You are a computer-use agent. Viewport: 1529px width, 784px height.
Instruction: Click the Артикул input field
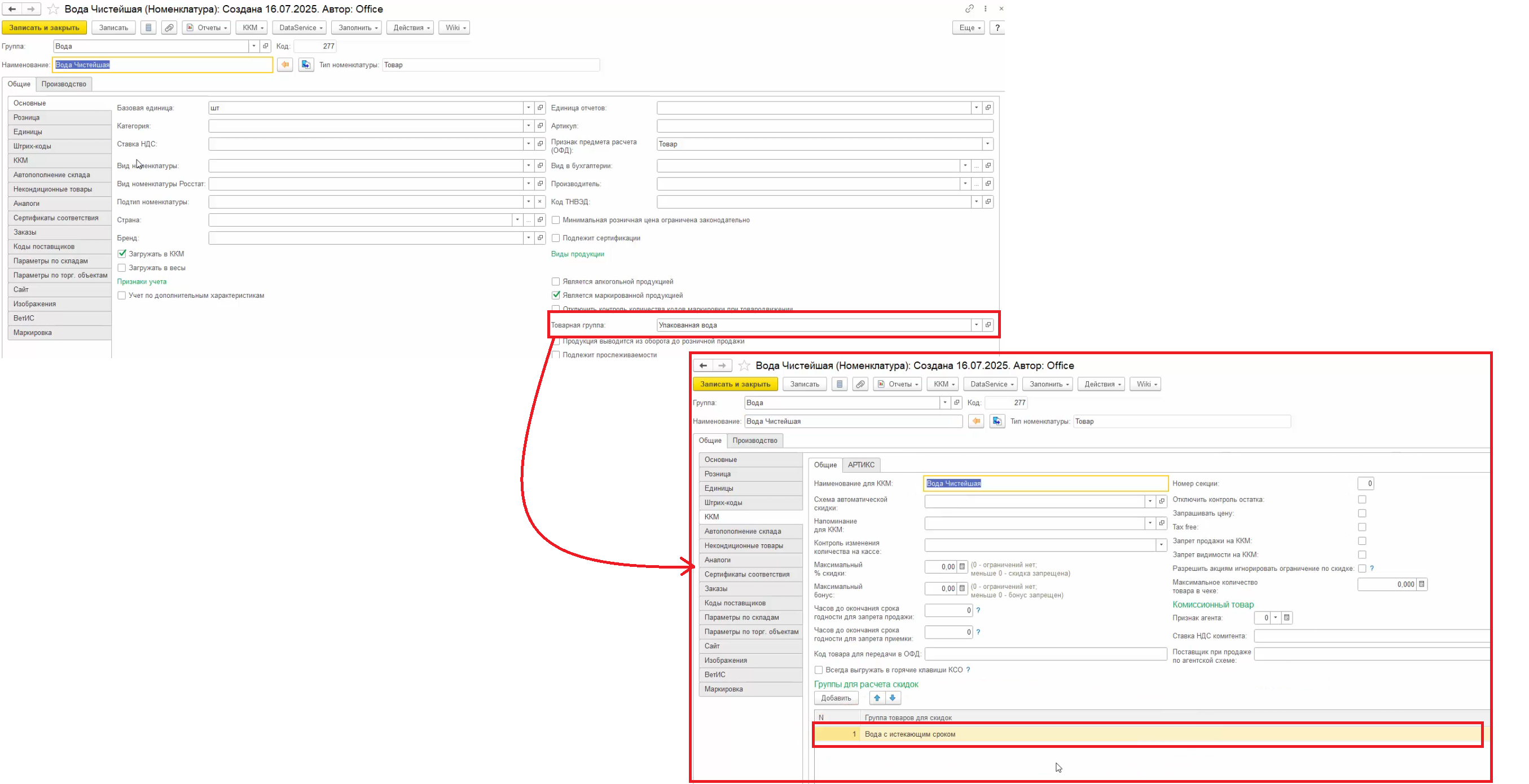[824, 126]
